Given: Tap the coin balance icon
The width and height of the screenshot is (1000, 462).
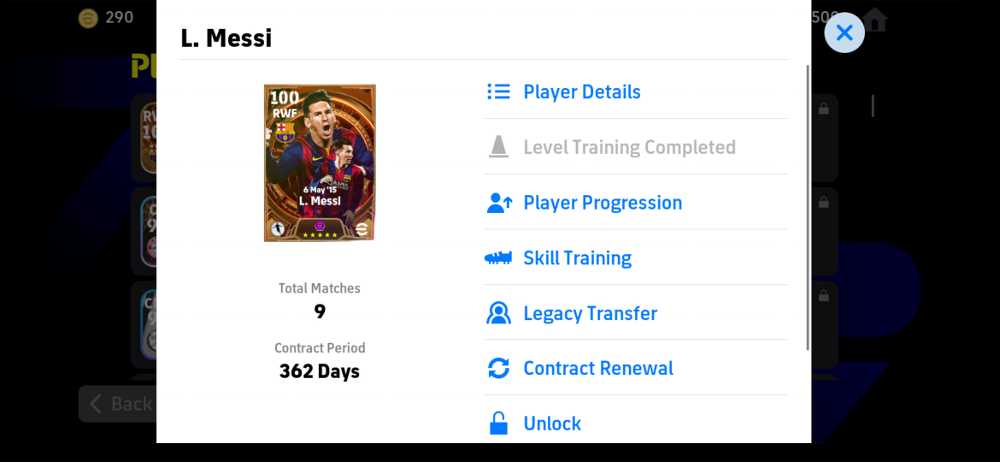Looking at the screenshot, I should pyautogui.click(x=88, y=18).
